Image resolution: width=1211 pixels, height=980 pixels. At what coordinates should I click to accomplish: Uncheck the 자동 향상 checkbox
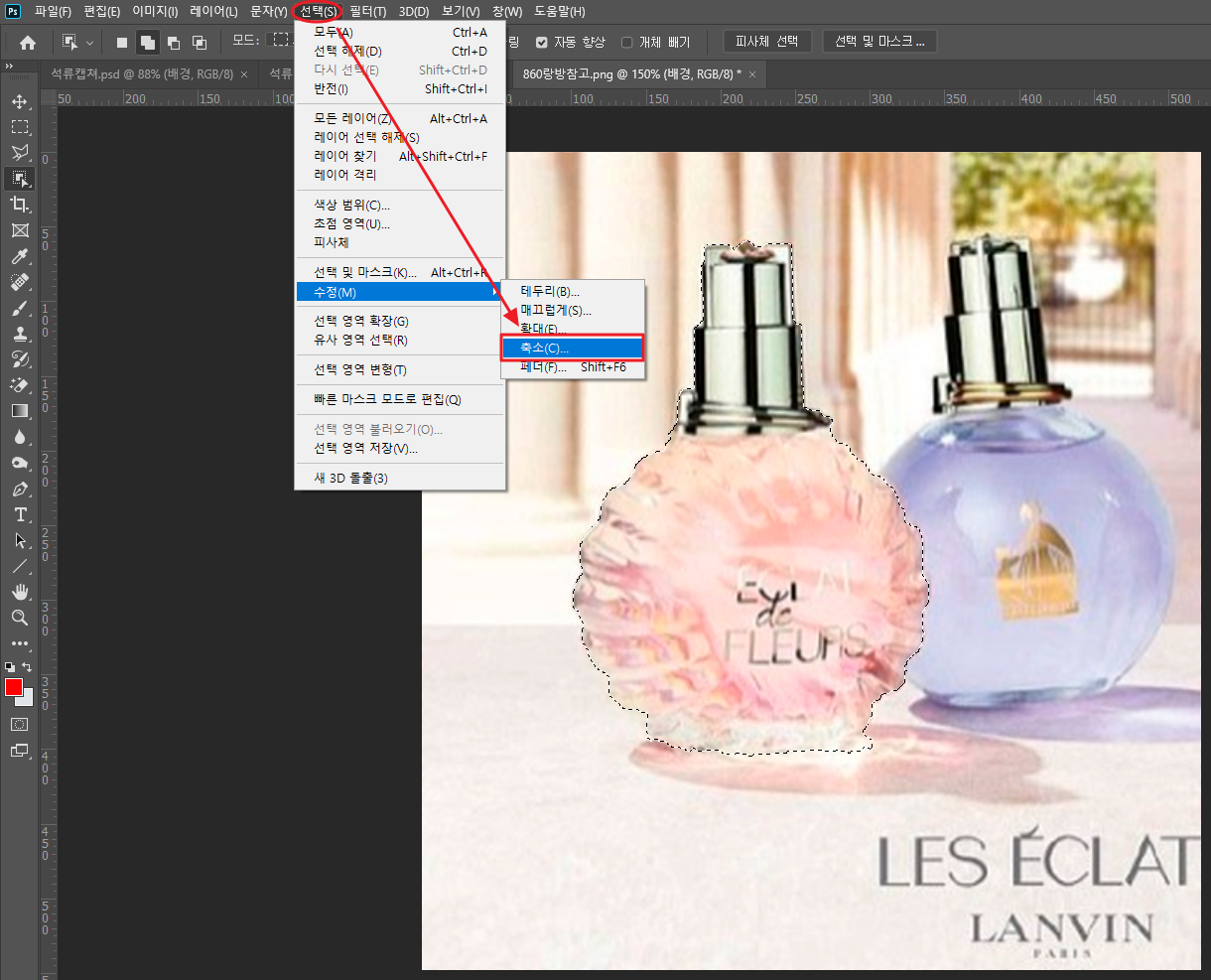tap(542, 42)
